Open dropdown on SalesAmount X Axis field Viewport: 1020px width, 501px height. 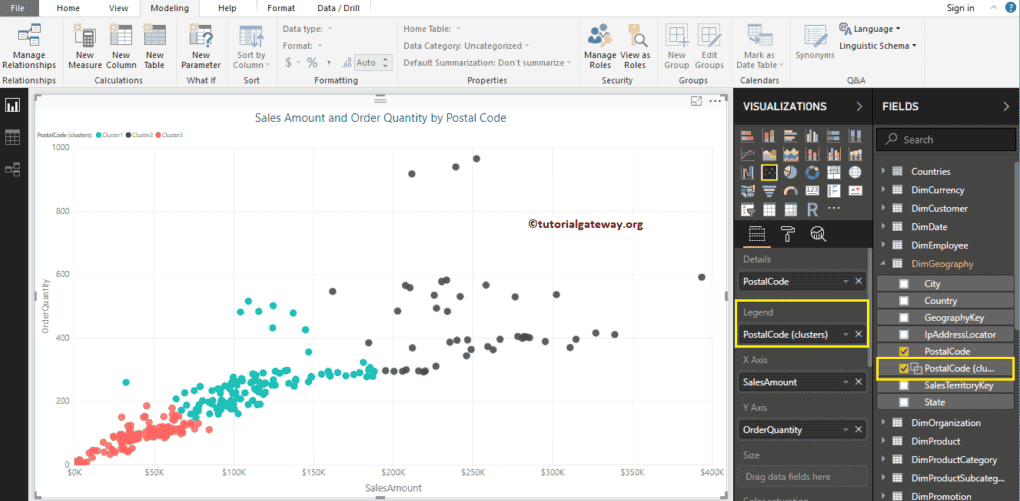tap(845, 381)
